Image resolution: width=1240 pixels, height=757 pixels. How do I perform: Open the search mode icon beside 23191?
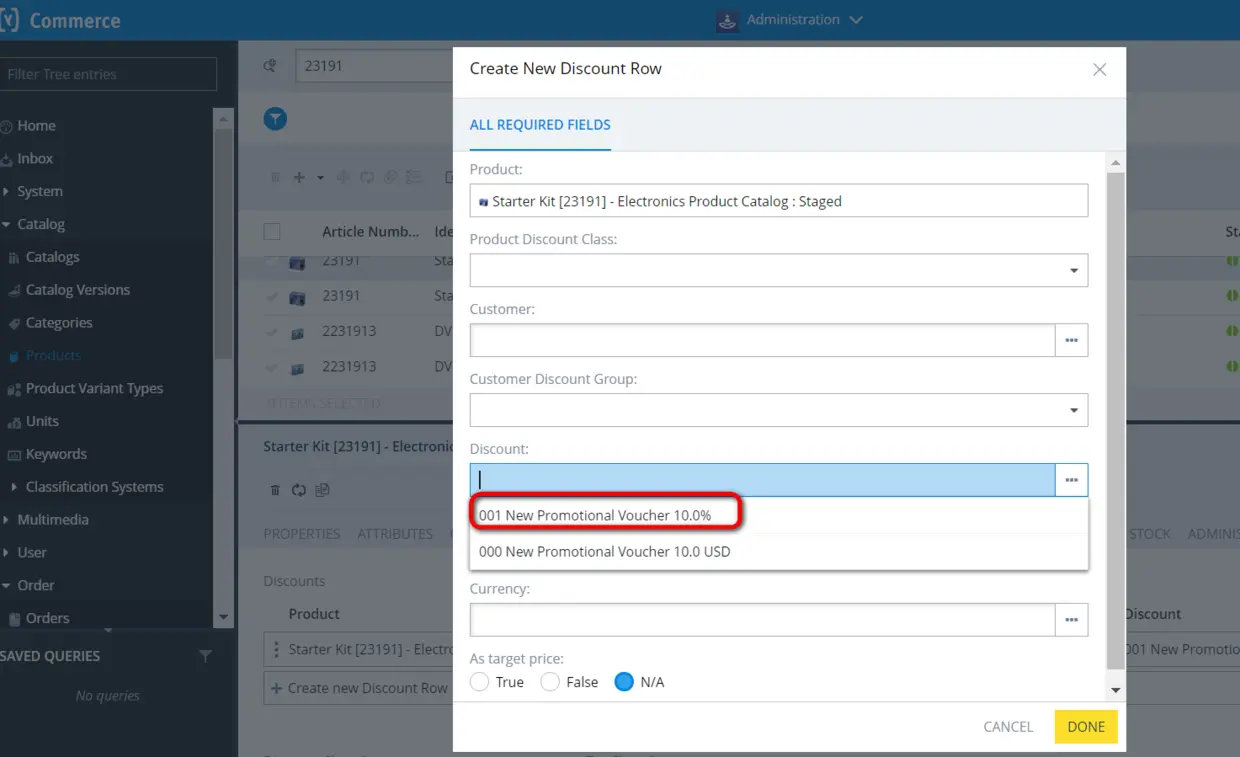(269, 66)
